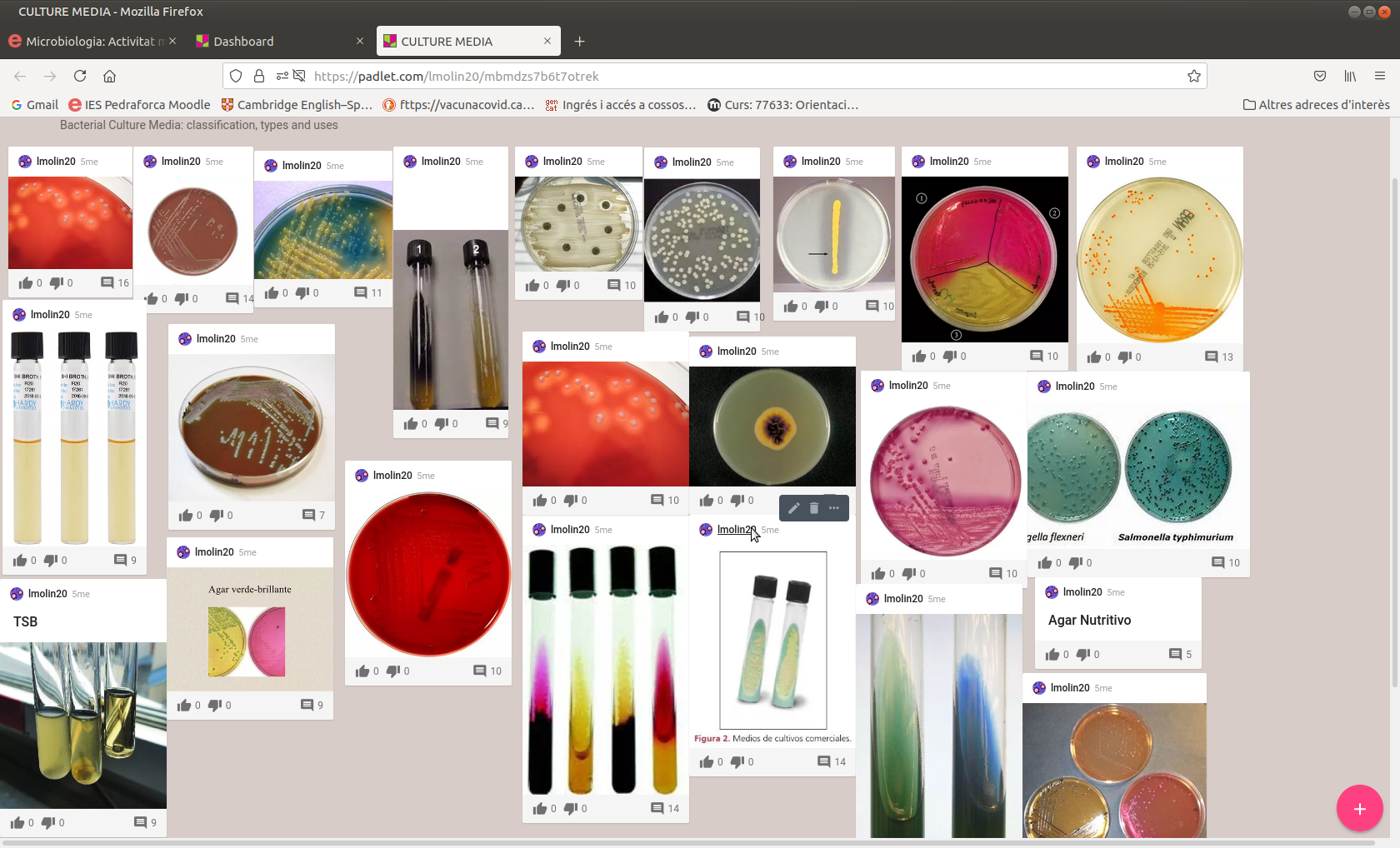Open comments on the Agar verde-brillante post
Viewport: 1400px width, 848px height.
coord(307,706)
